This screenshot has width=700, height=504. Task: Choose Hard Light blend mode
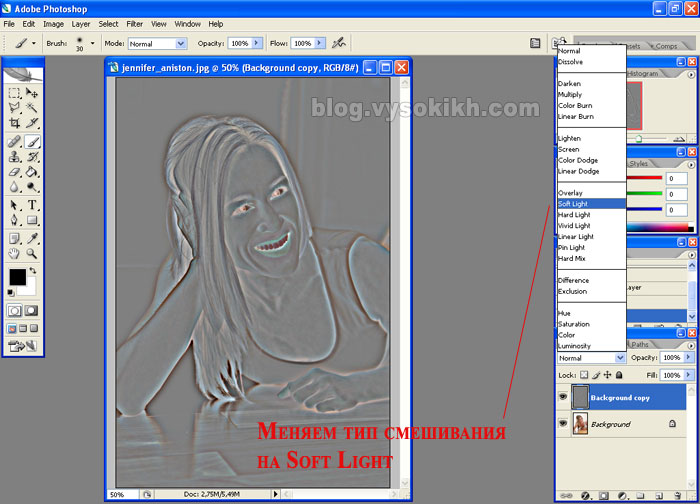coord(592,215)
